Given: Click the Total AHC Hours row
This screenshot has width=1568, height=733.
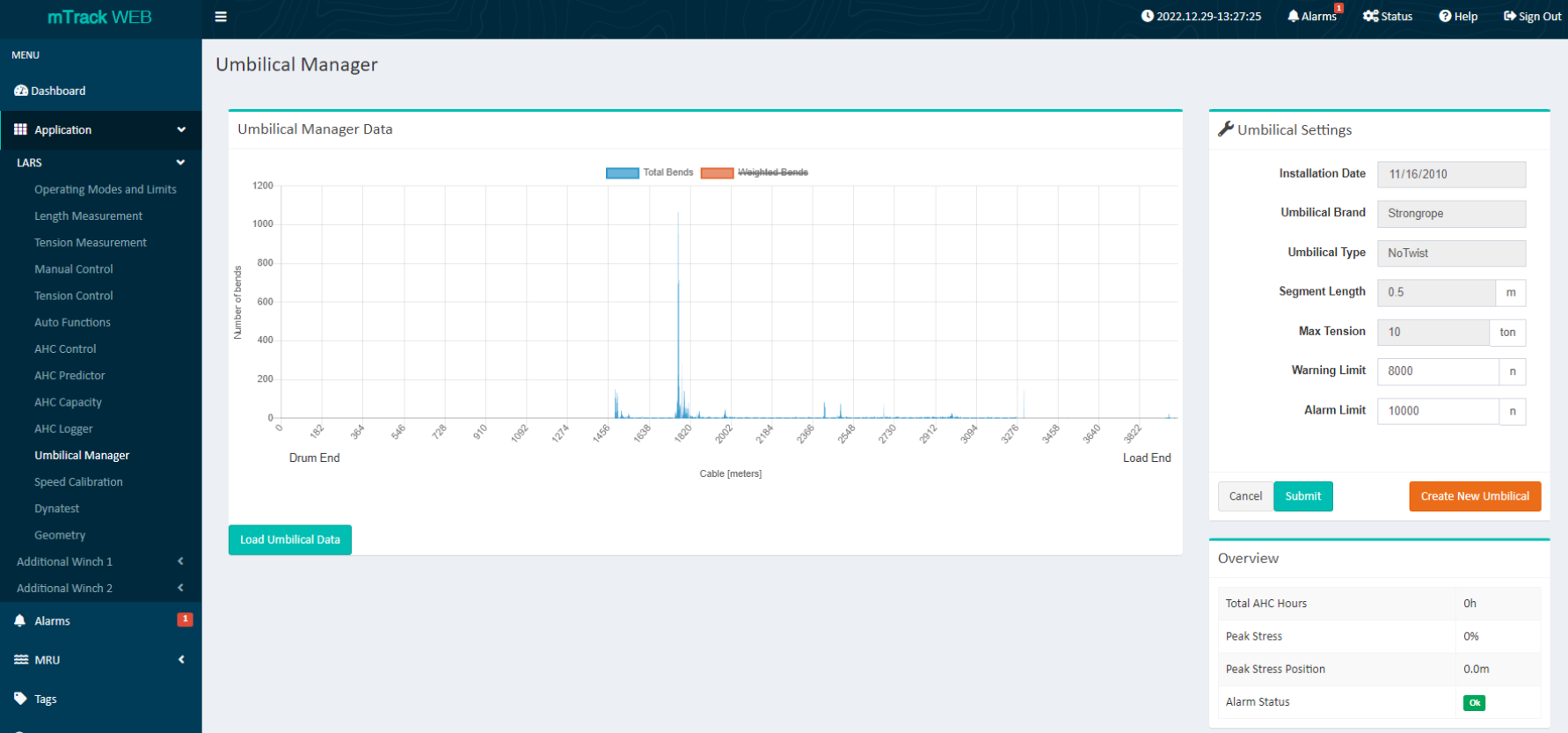Looking at the screenshot, I should (x=1379, y=604).
